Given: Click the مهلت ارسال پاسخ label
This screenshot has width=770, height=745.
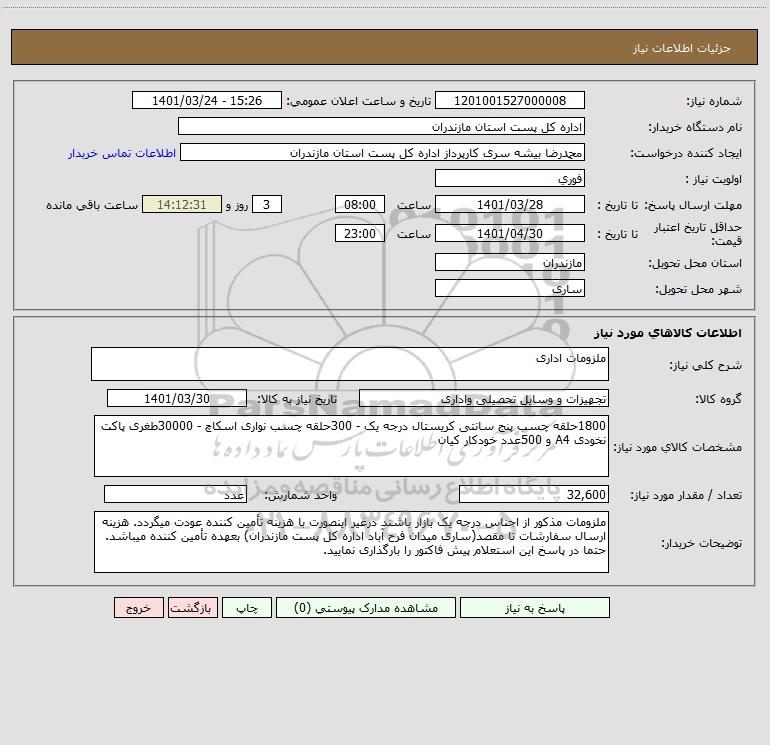Looking at the screenshot, I should click(x=693, y=205).
